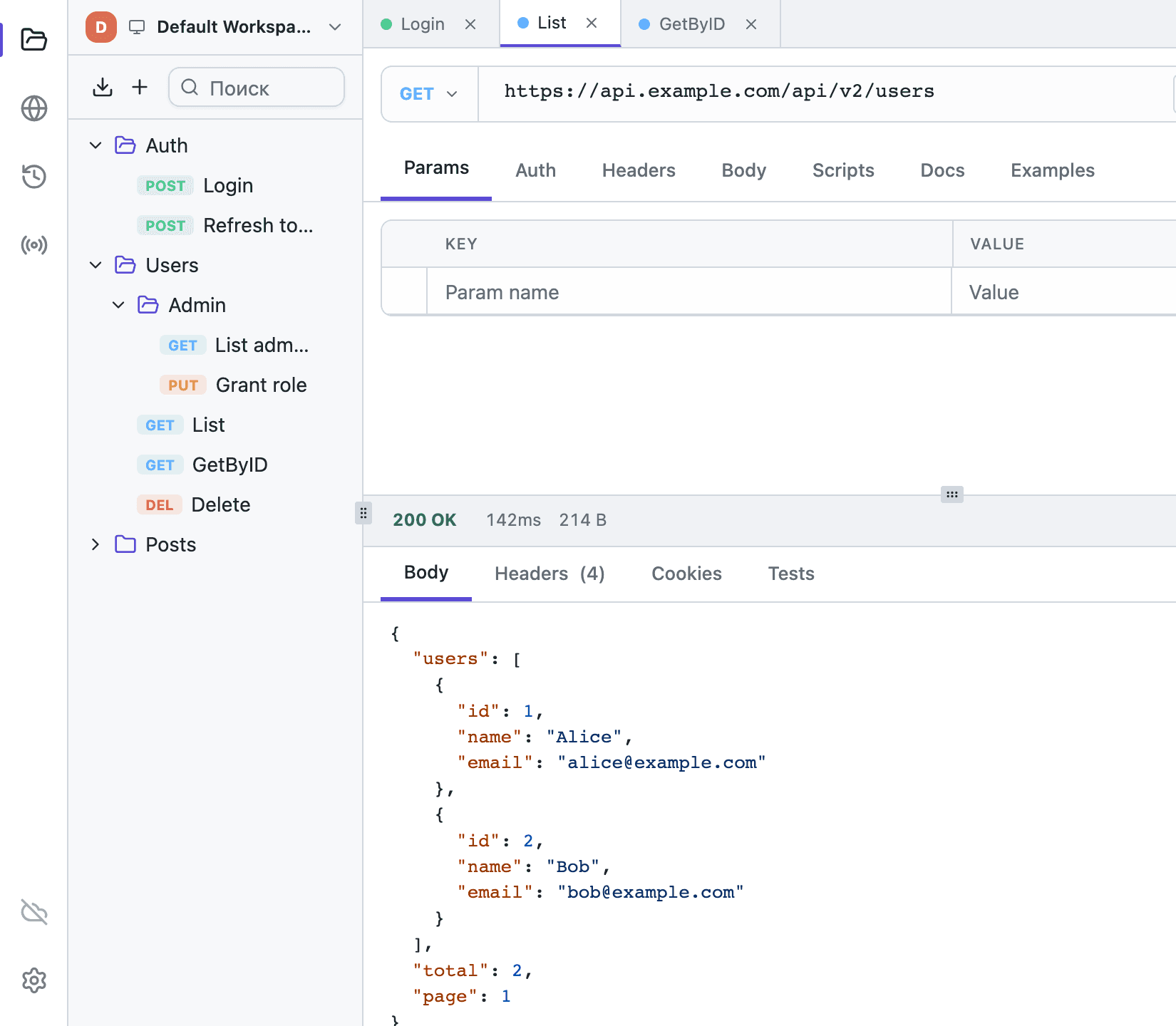
Task: Open the Auth request tab
Action: 535,170
